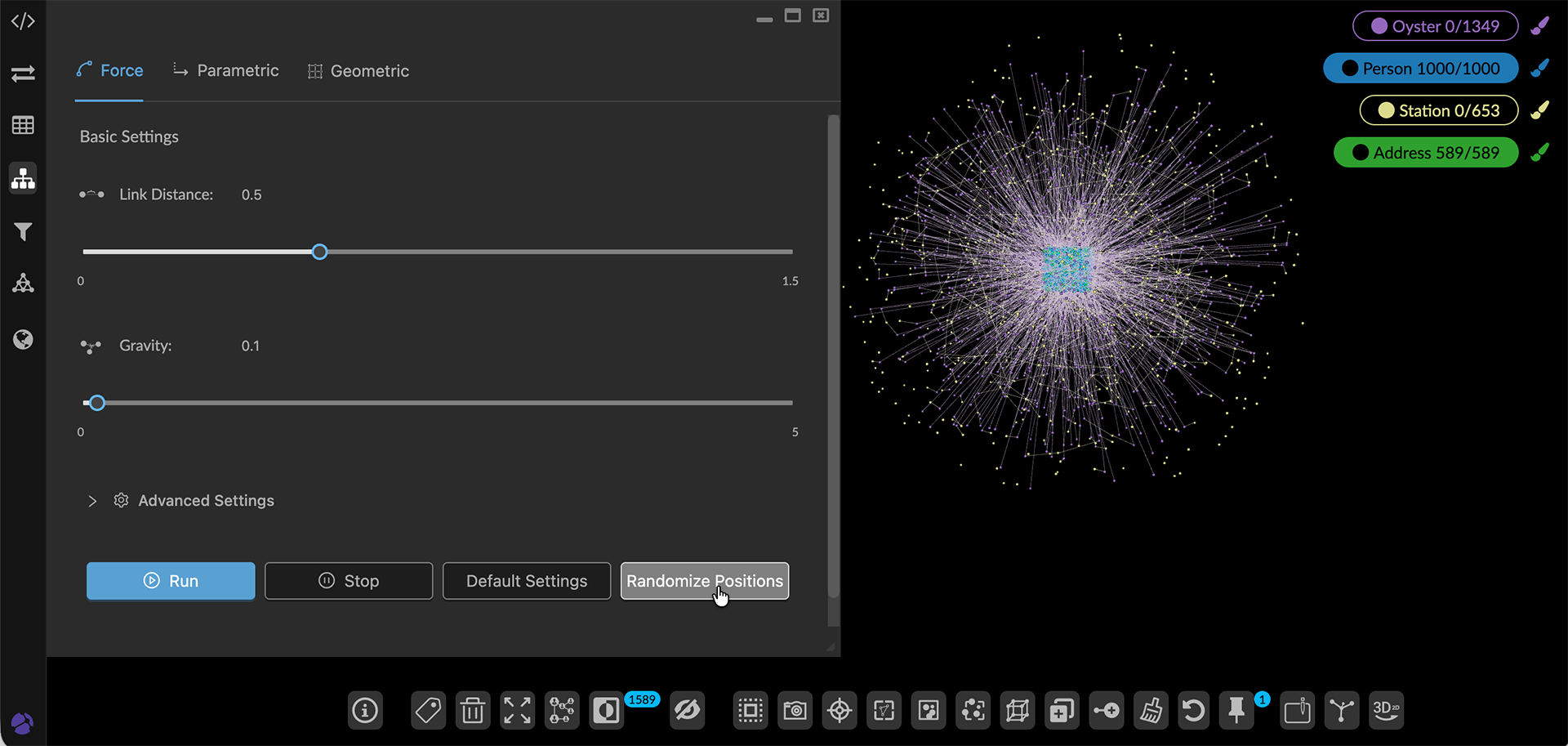This screenshot has height=746, width=1568.
Task: Open the info icon in bottom toolbar
Action: tap(365, 711)
